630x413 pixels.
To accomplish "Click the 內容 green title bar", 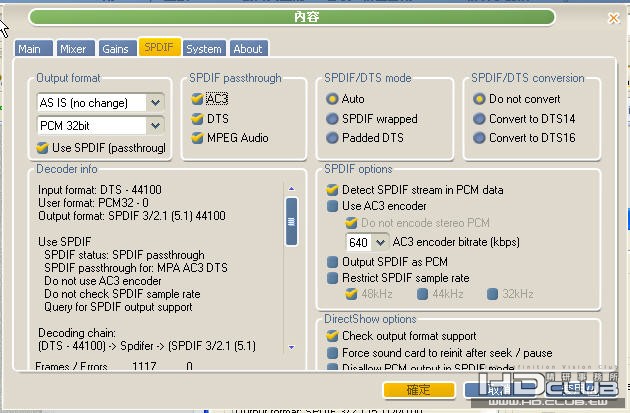I will [292, 17].
